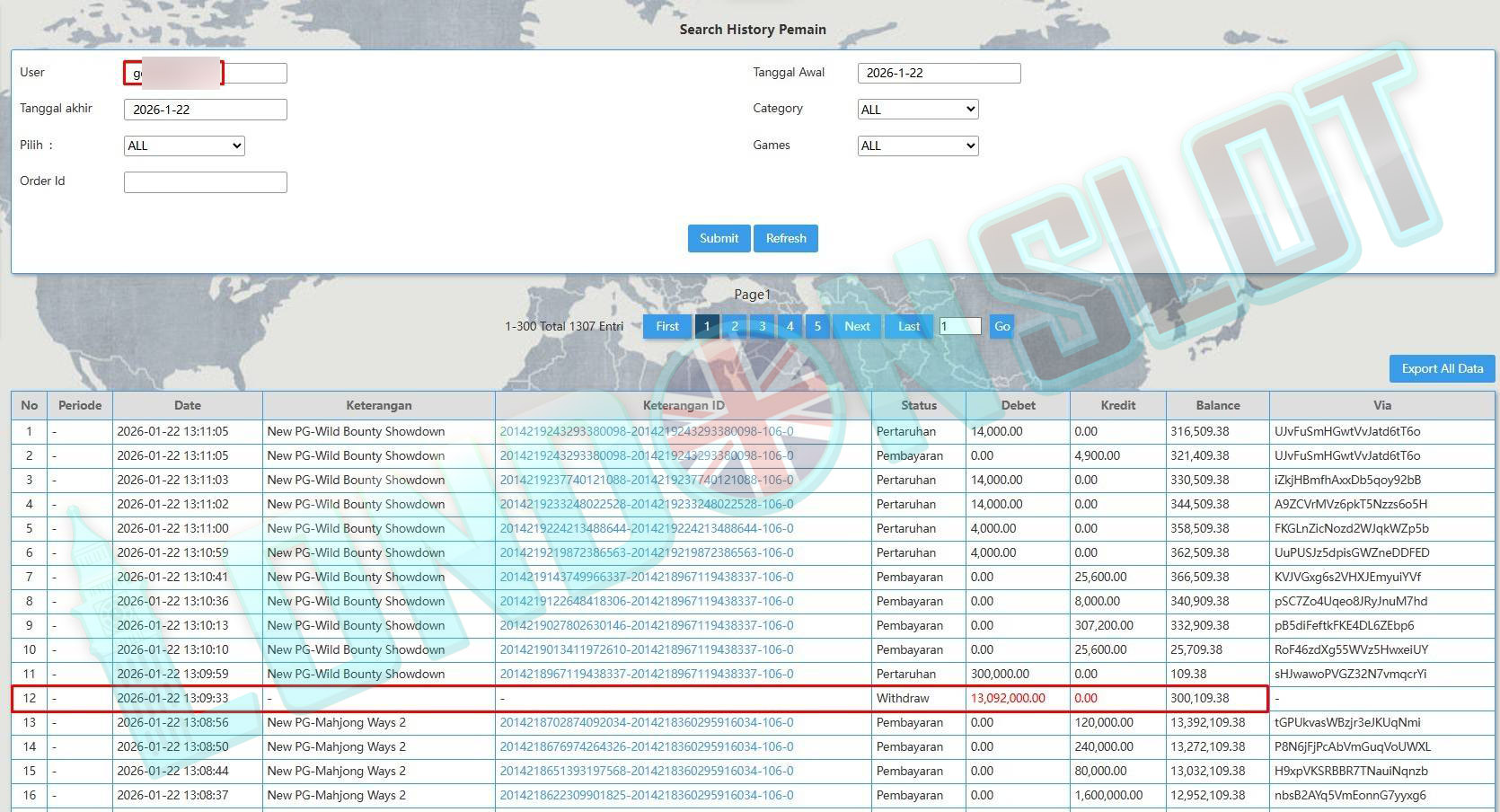Image resolution: width=1500 pixels, height=812 pixels.
Task: Go to page 2 of results
Action: [735, 326]
